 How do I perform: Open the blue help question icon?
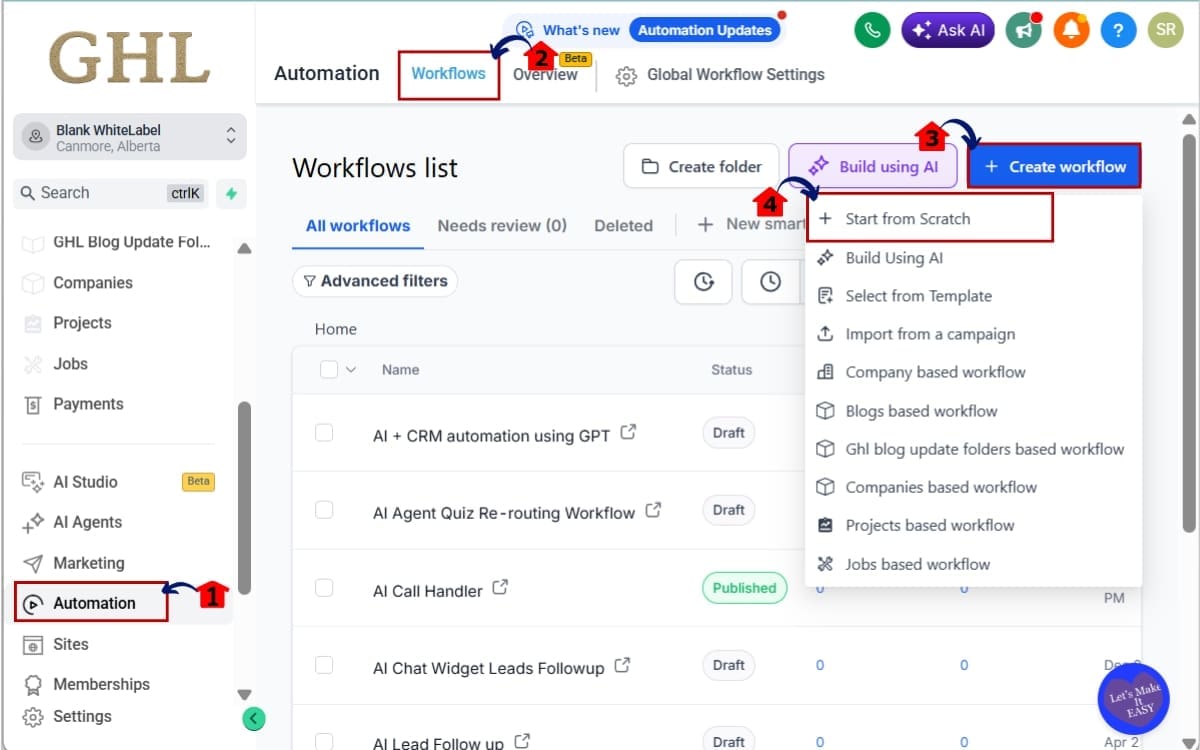1119,30
